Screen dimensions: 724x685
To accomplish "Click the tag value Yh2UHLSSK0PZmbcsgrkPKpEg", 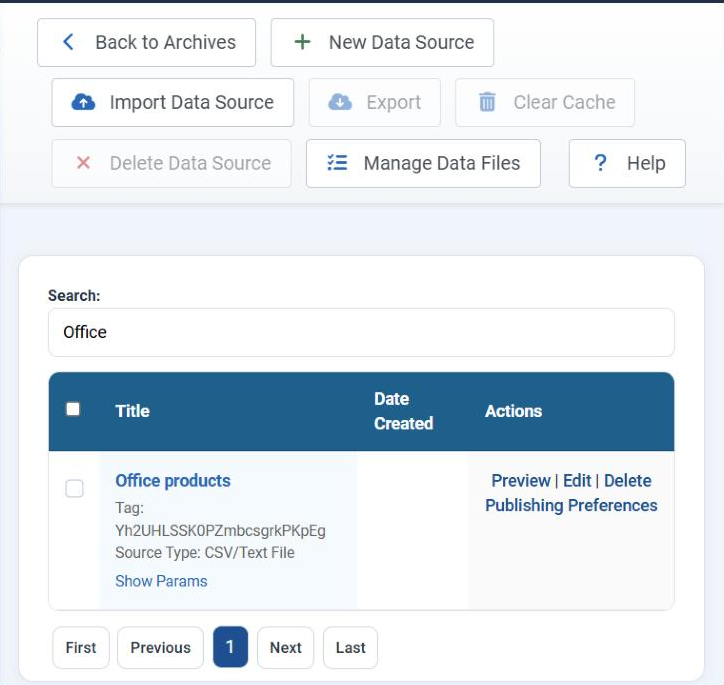I will tap(220, 530).
